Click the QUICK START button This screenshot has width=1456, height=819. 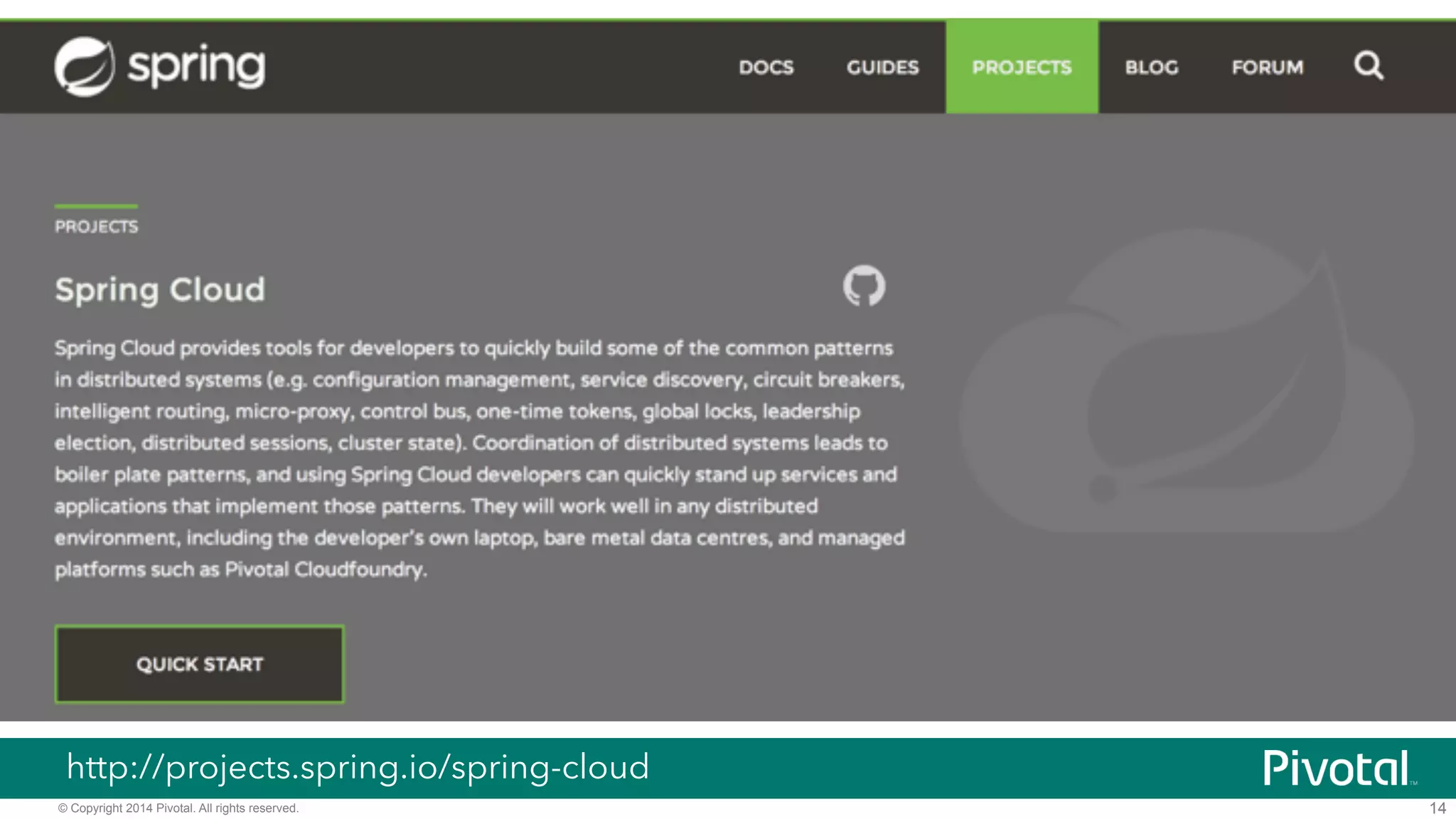click(200, 664)
